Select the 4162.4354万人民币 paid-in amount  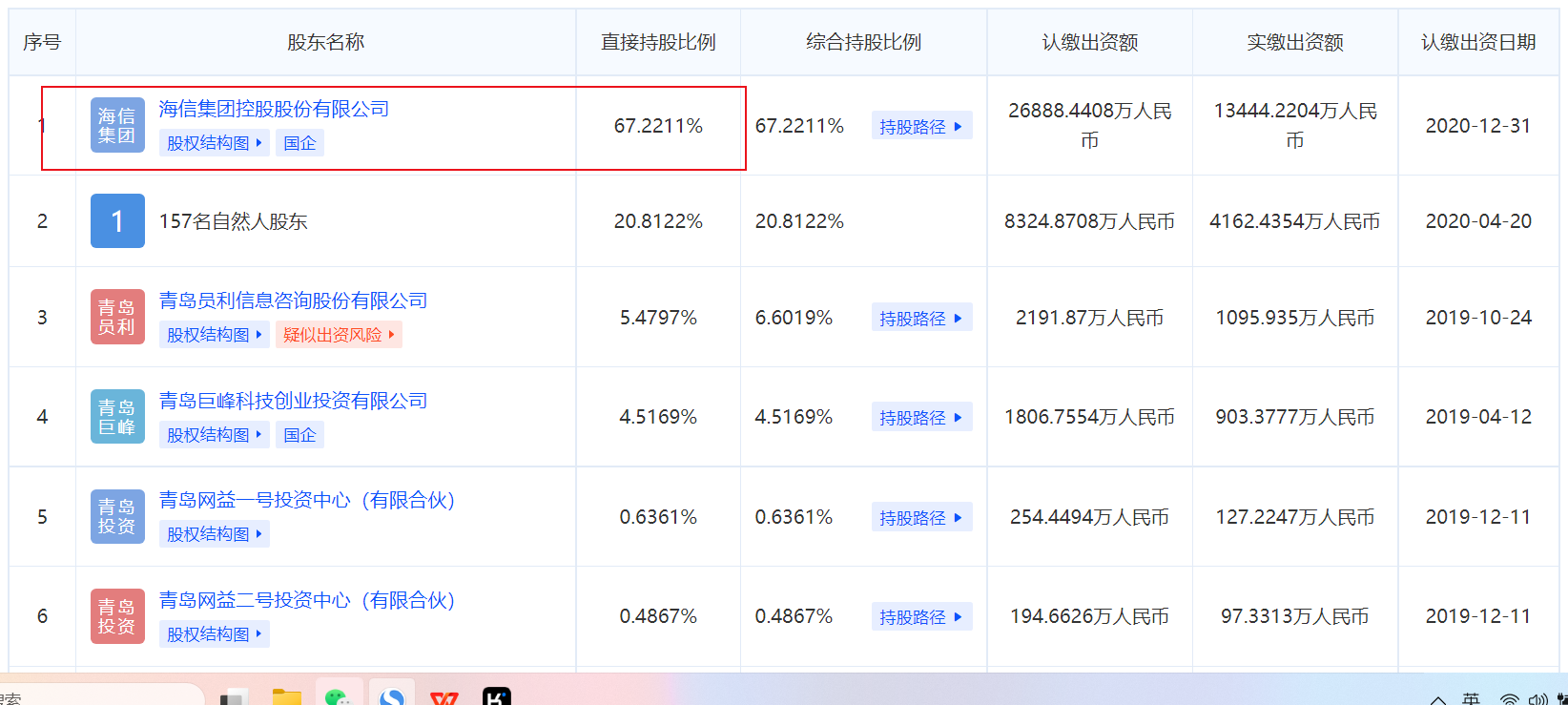click(1295, 221)
